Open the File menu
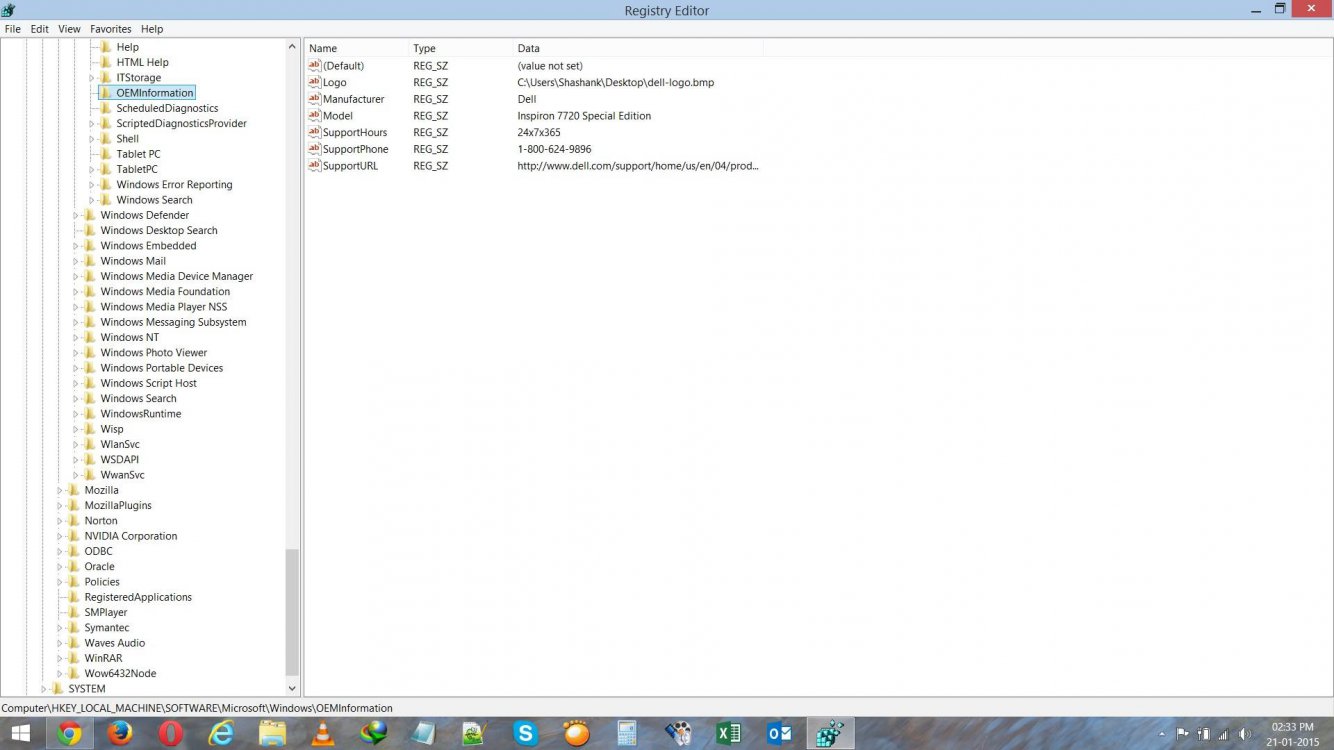 pos(13,29)
